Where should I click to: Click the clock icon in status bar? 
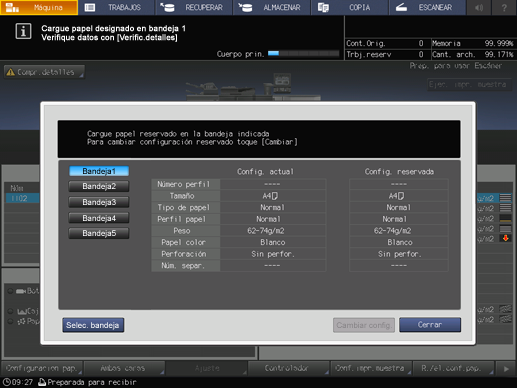tap(6, 382)
